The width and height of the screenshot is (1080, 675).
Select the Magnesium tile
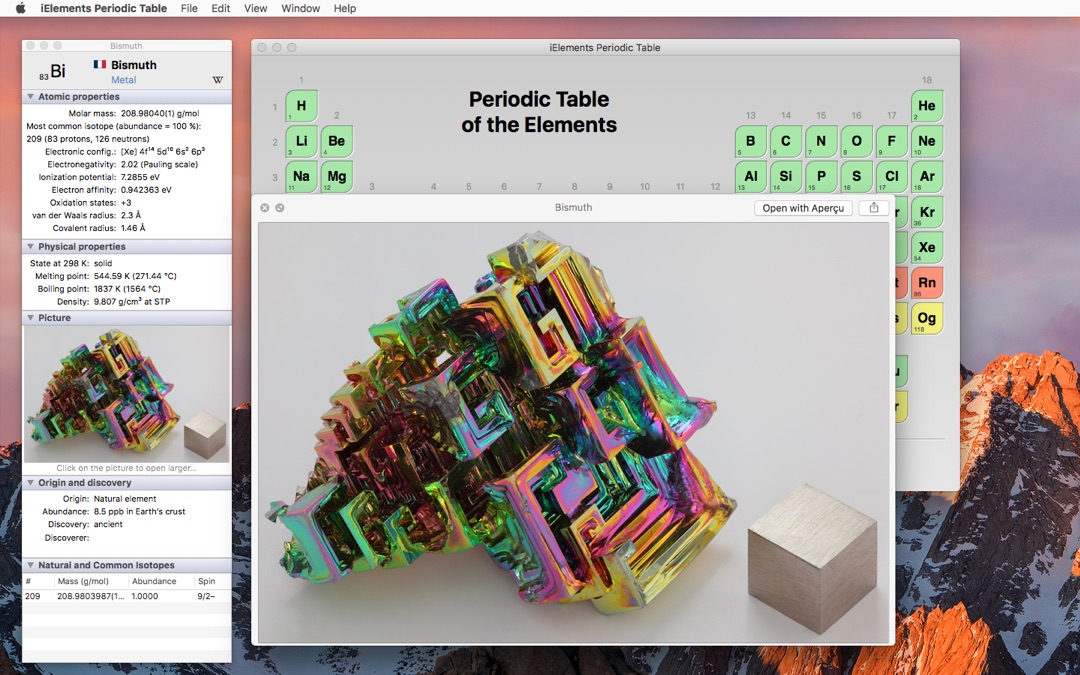point(336,176)
